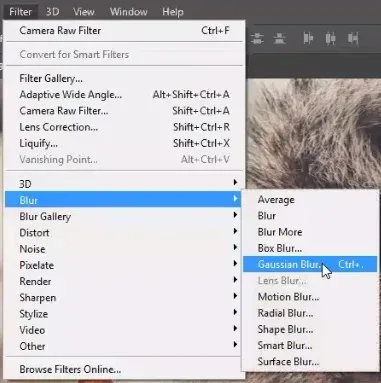Click the align bottom edges icon
Screen dimensions: 381x383
tap(280, 38)
